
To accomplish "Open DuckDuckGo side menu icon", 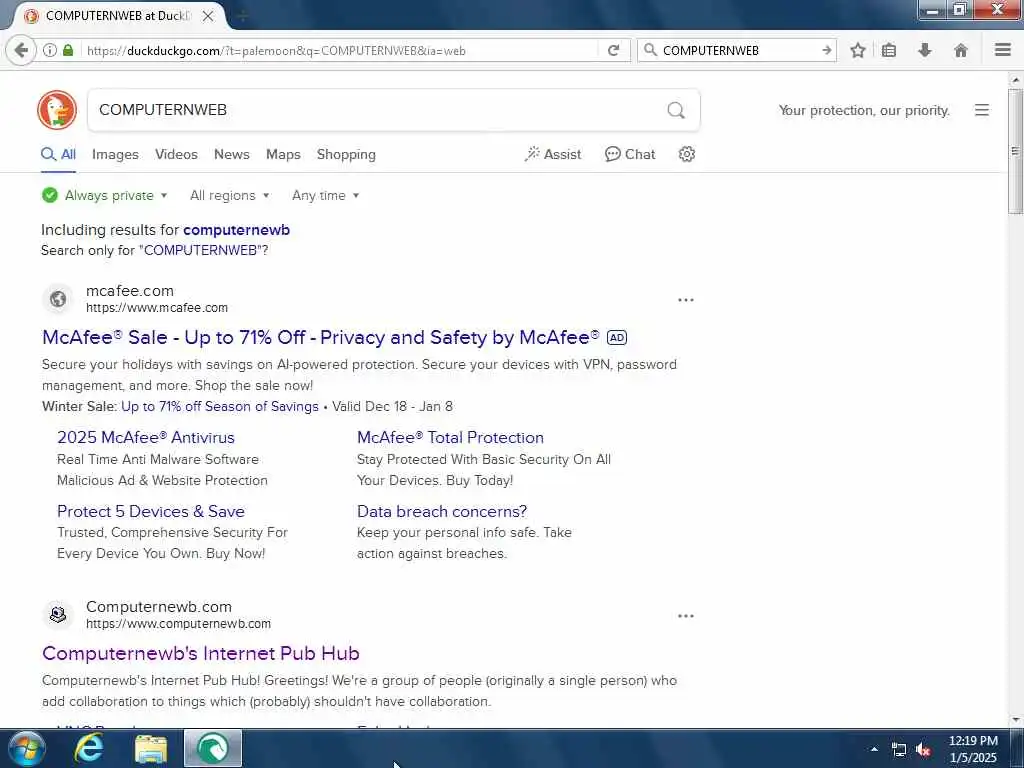I will tap(982, 110).
